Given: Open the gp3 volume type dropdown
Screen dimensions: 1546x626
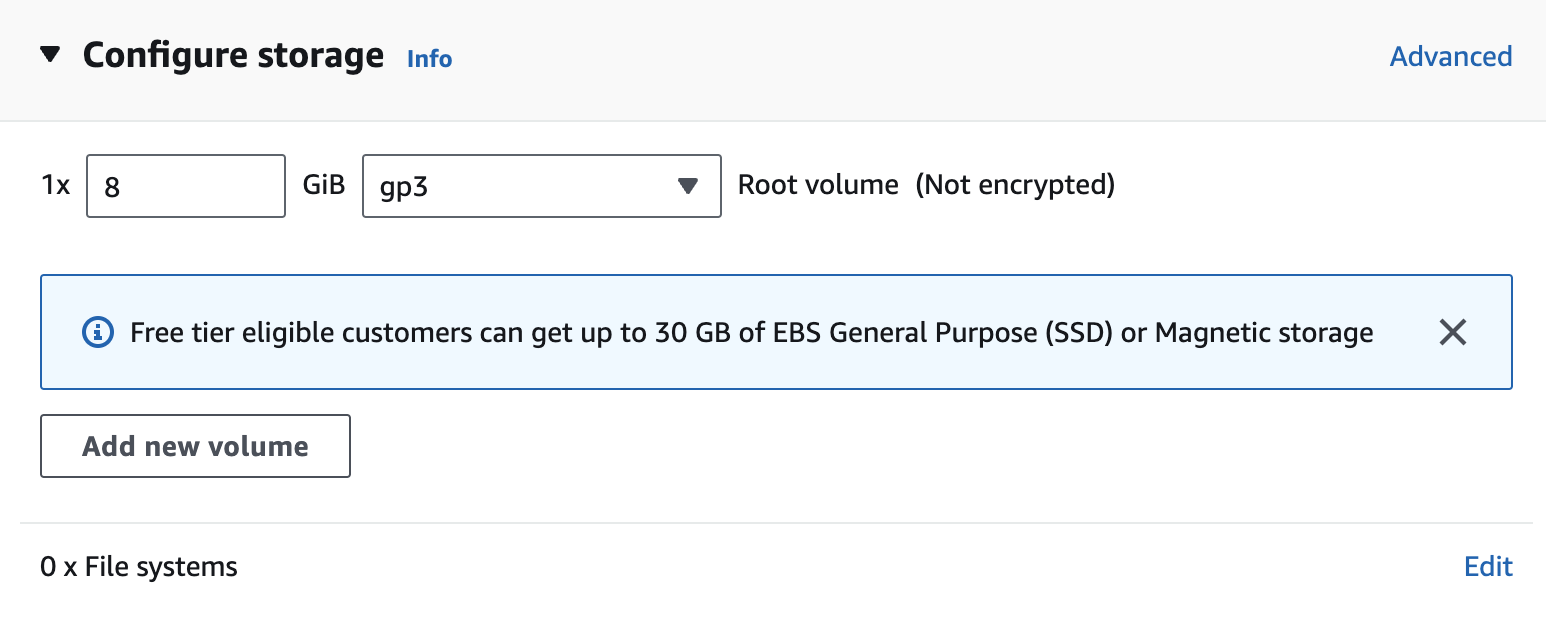Looking at the screenshot, I should 541,186.
